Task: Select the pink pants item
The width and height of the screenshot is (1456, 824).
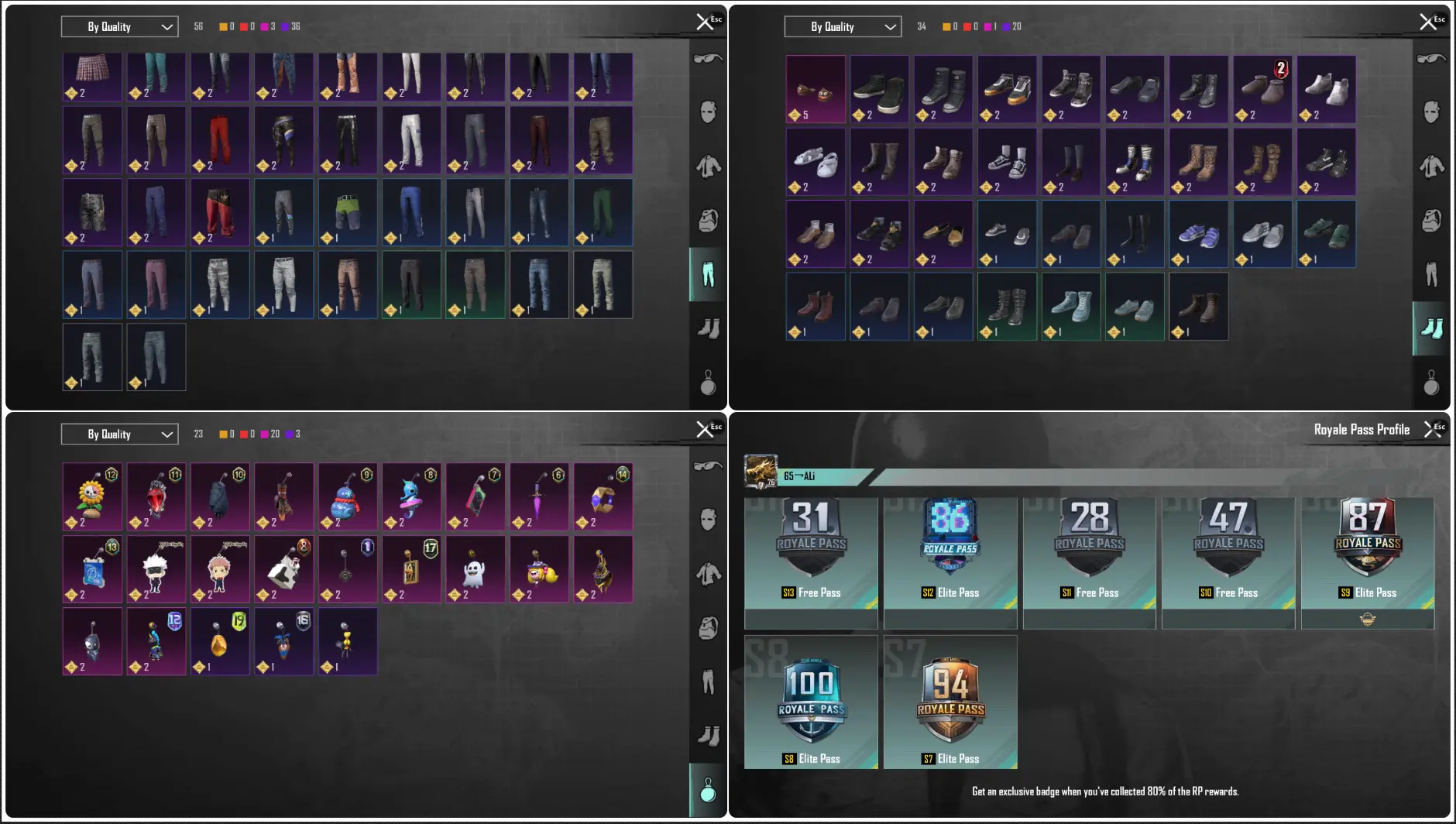Action: (156, 284)
